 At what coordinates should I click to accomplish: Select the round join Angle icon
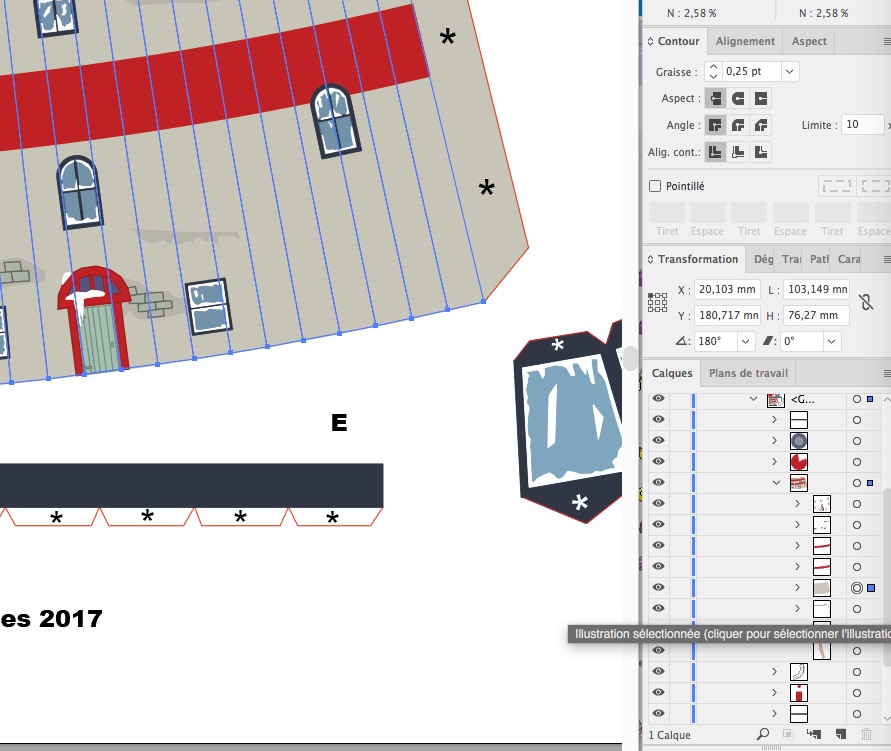[x=738, y=126]
